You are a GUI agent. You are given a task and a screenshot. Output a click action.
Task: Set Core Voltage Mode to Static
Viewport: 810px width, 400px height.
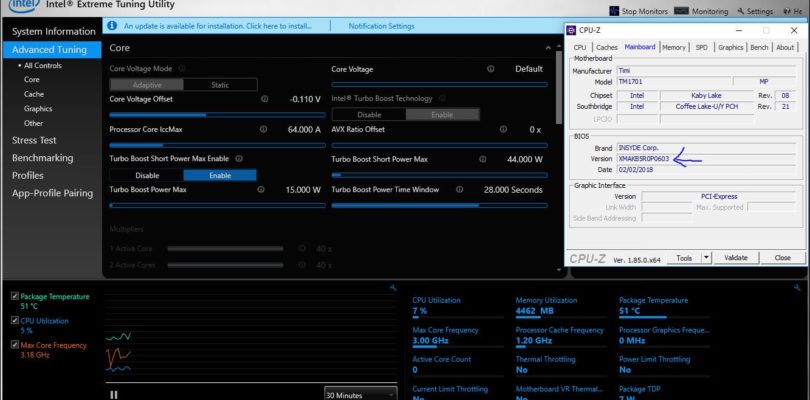pos(220,85)
